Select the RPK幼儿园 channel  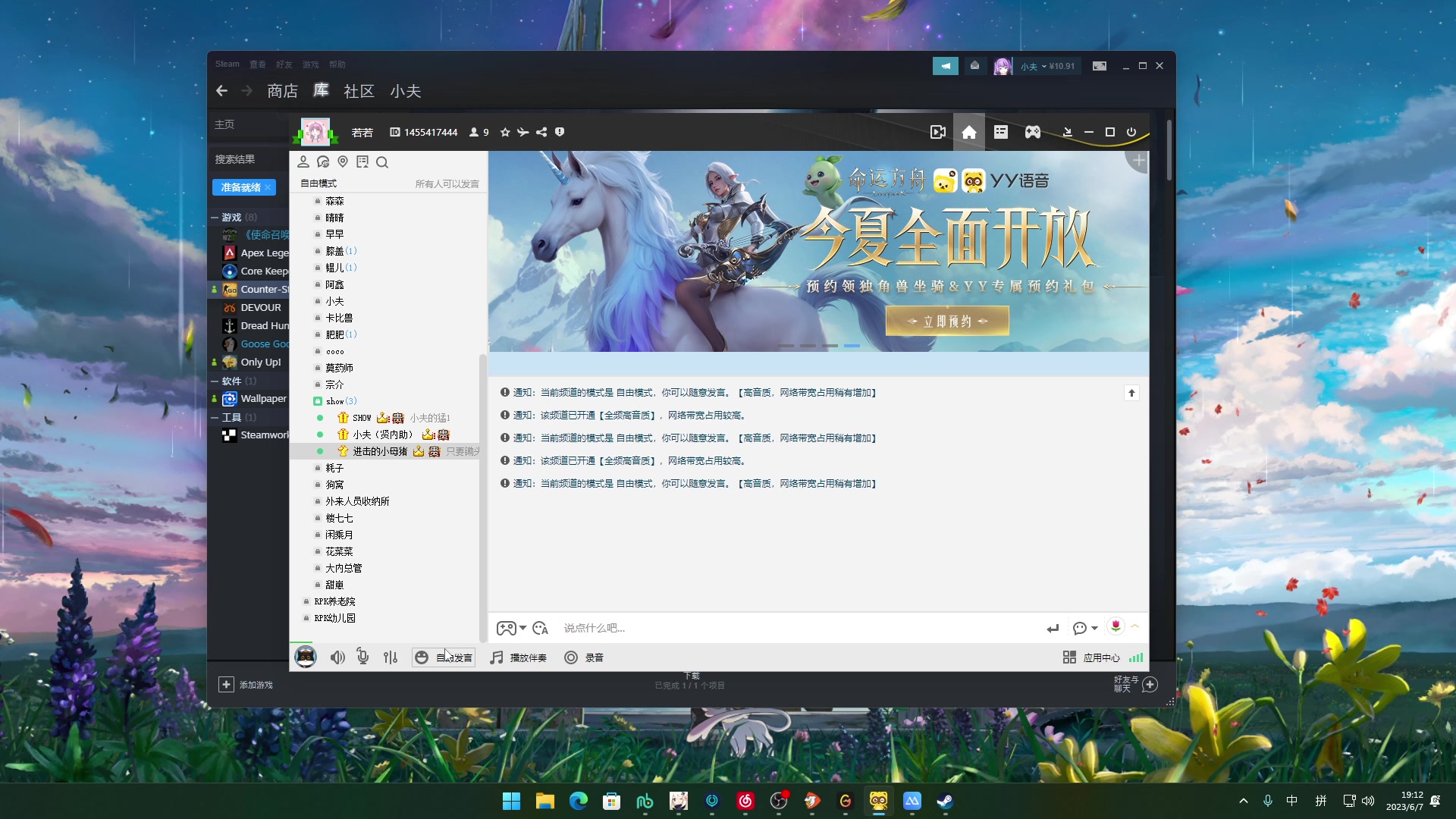tap(334, 618)
